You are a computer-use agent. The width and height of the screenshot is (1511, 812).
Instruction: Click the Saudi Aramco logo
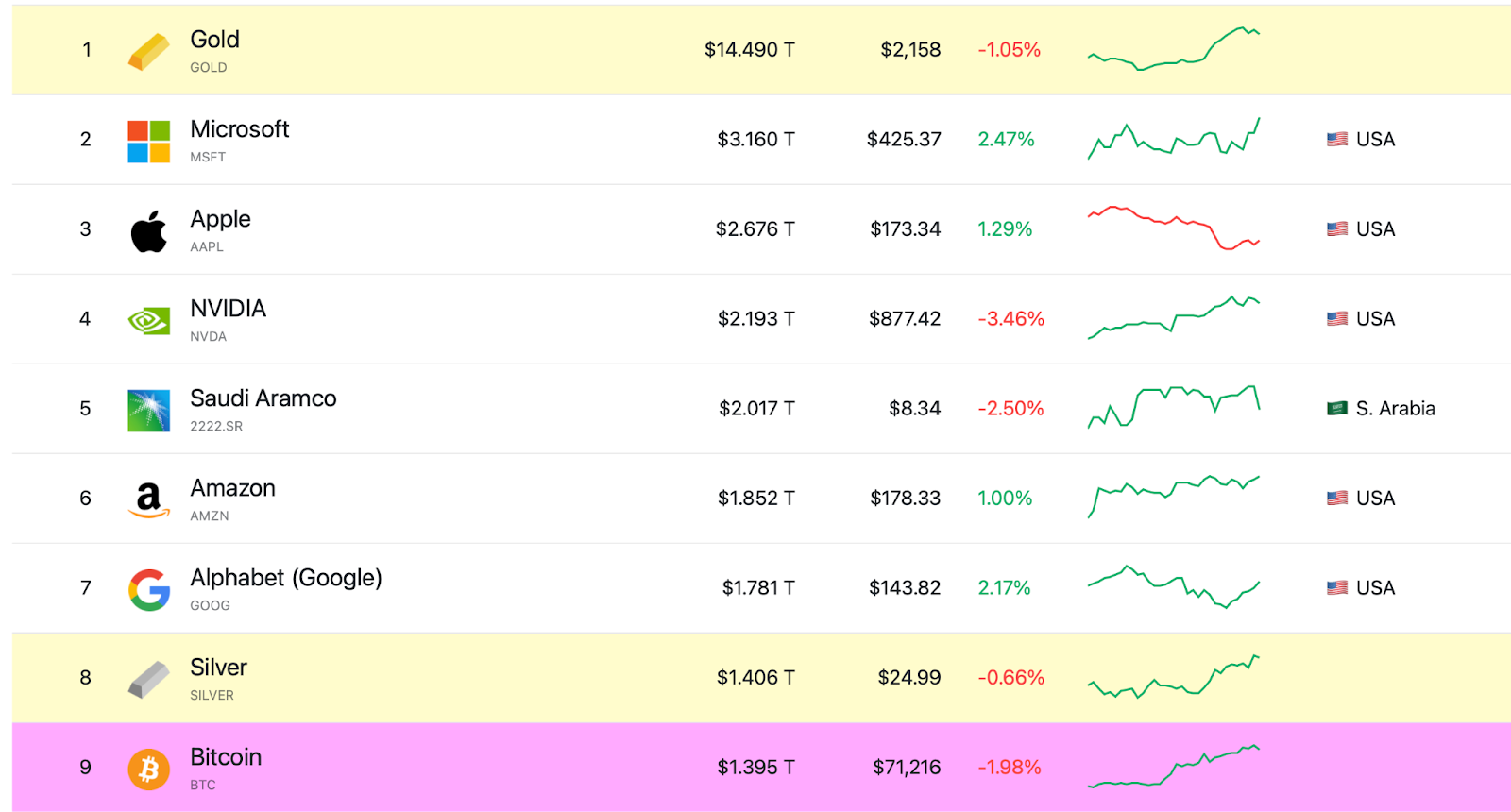148,411
